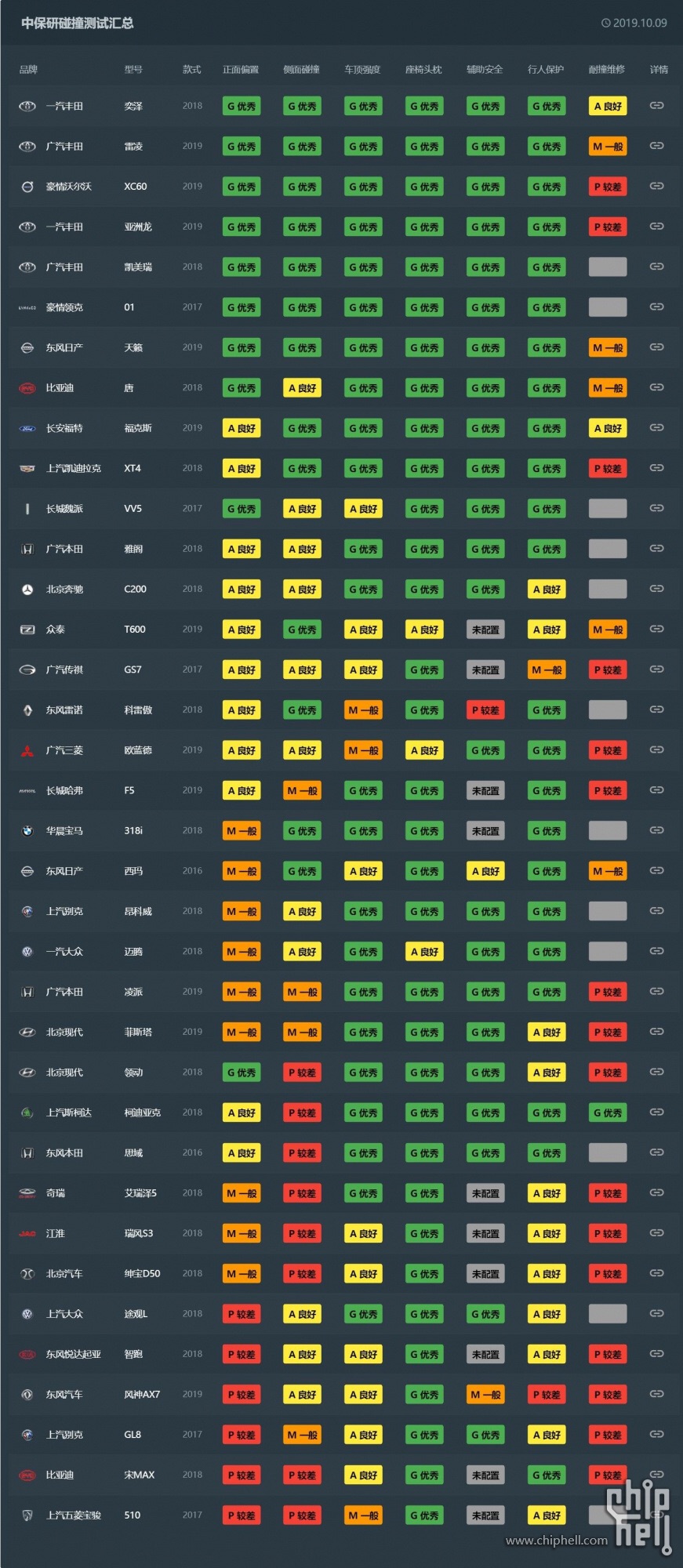
Task: Click the details link icon for 福克斯
Action: point(657,427)
